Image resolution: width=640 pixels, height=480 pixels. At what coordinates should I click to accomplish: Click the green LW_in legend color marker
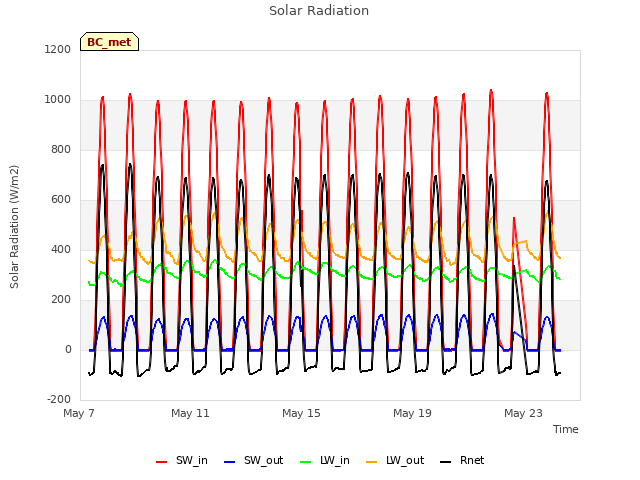pos(306,462)
